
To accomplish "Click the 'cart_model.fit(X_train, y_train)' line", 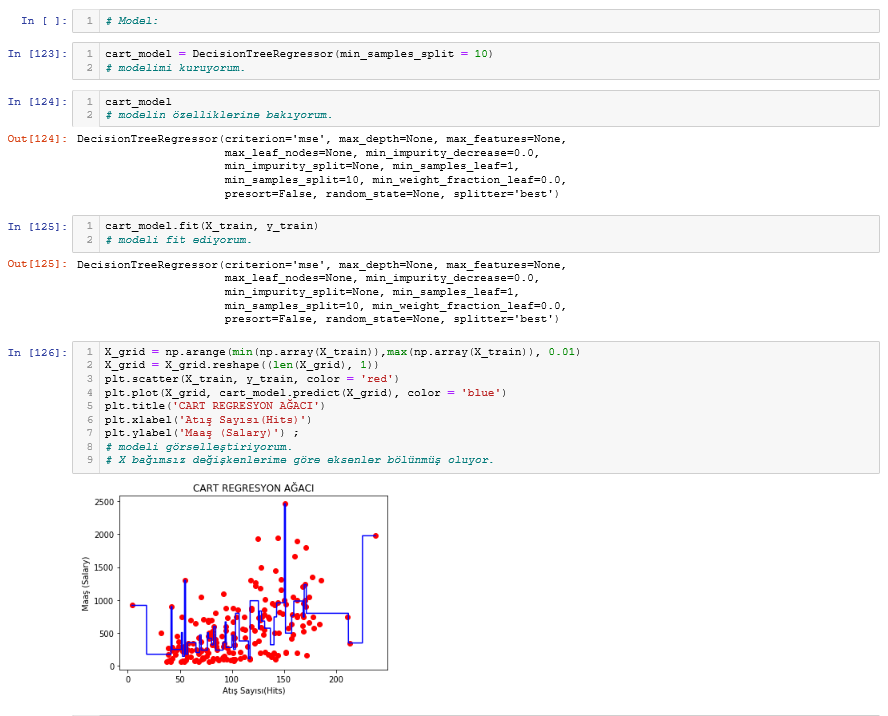I will (x=212, y=226).
